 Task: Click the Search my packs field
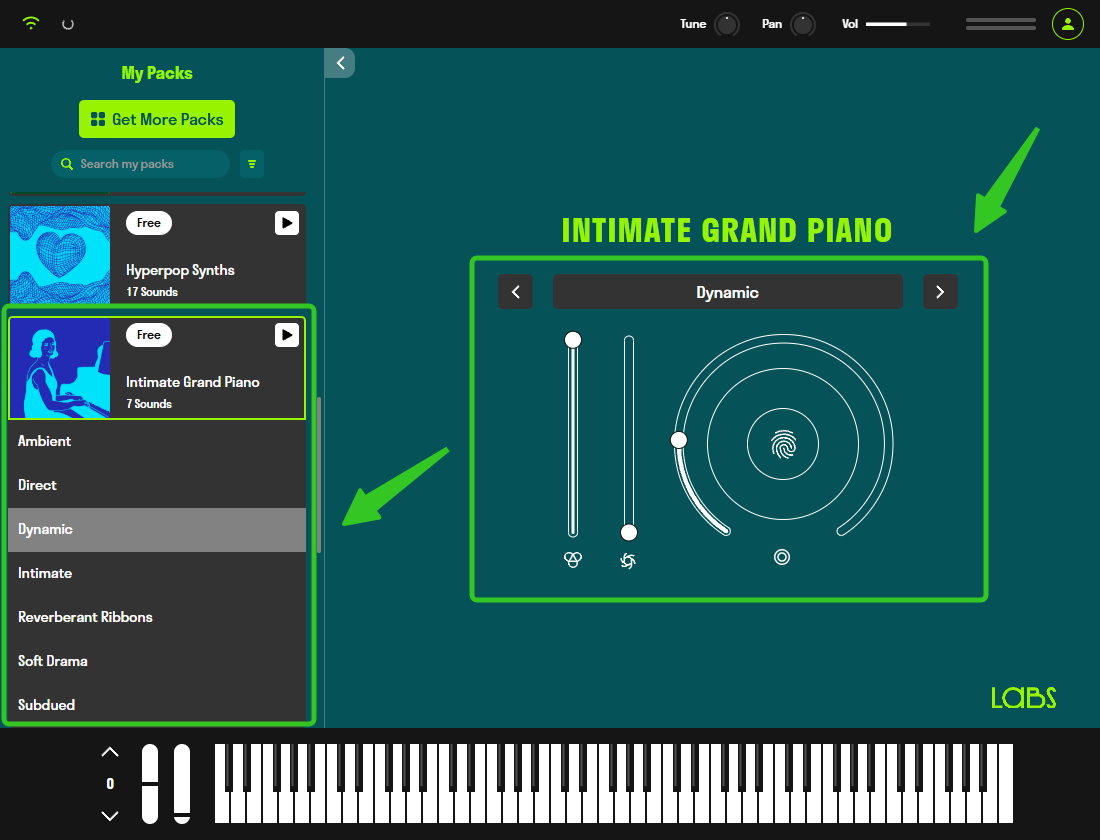[x=140, y=164]
